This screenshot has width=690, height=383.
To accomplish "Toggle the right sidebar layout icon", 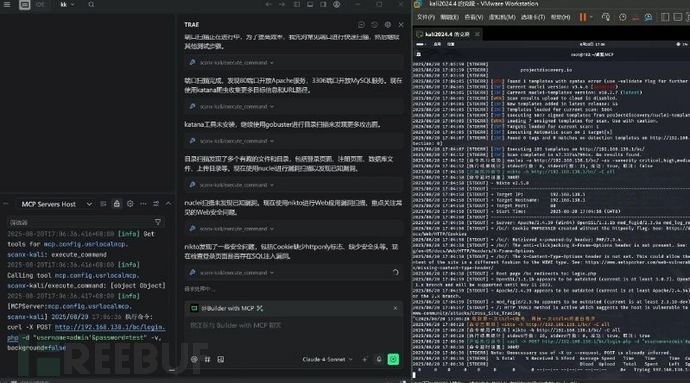I will tap(323, 4).
